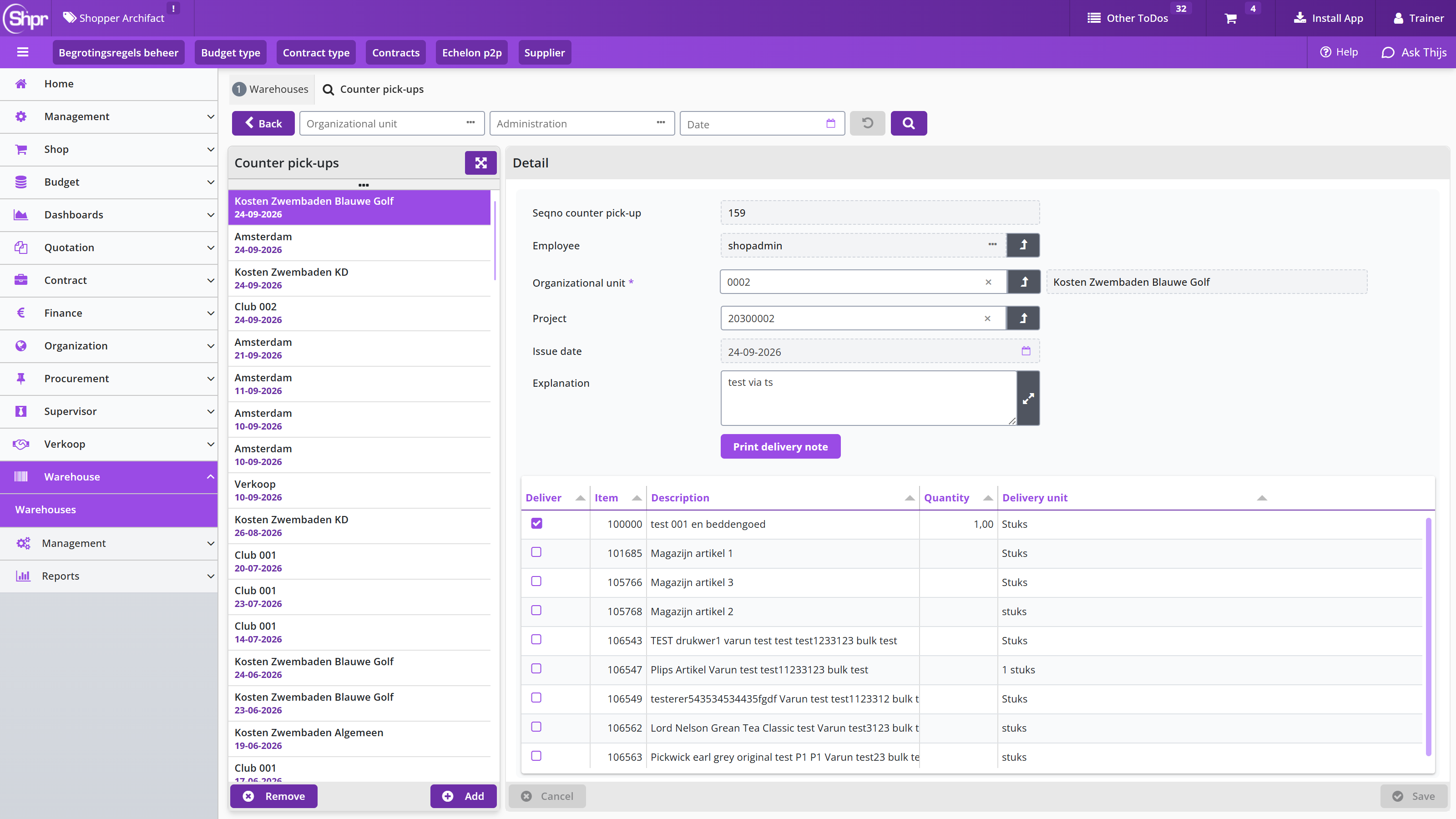
Task: Expand the Budget sidebar menu
Action: (109, 182)
